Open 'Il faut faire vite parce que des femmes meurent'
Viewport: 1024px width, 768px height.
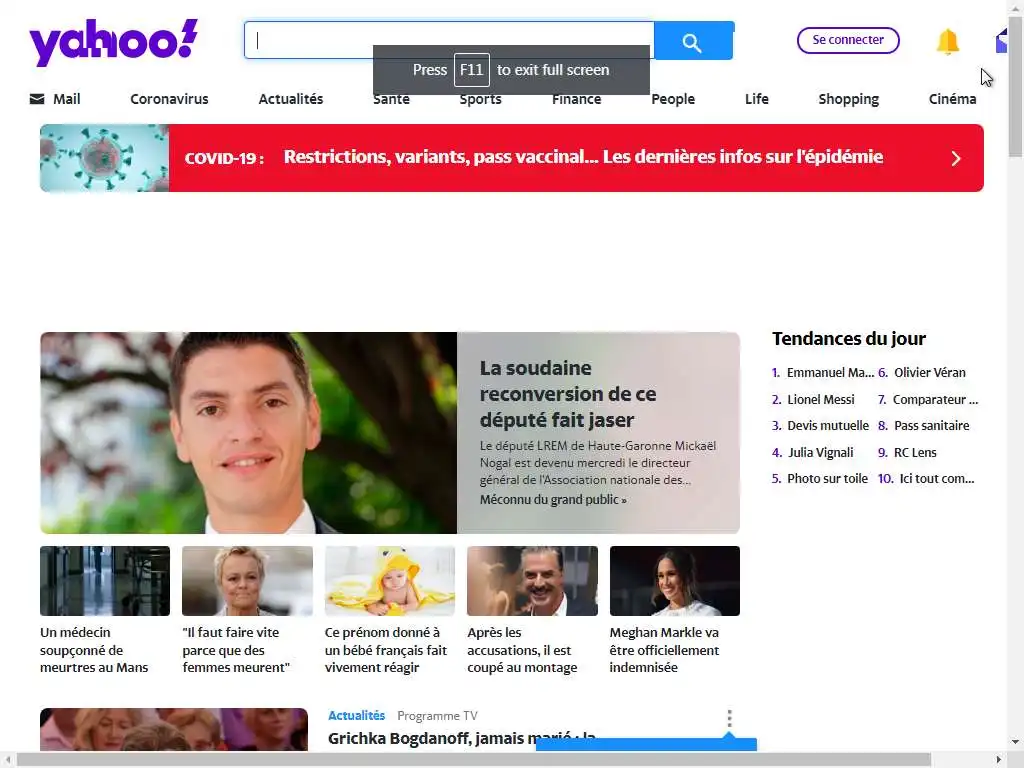236,650
